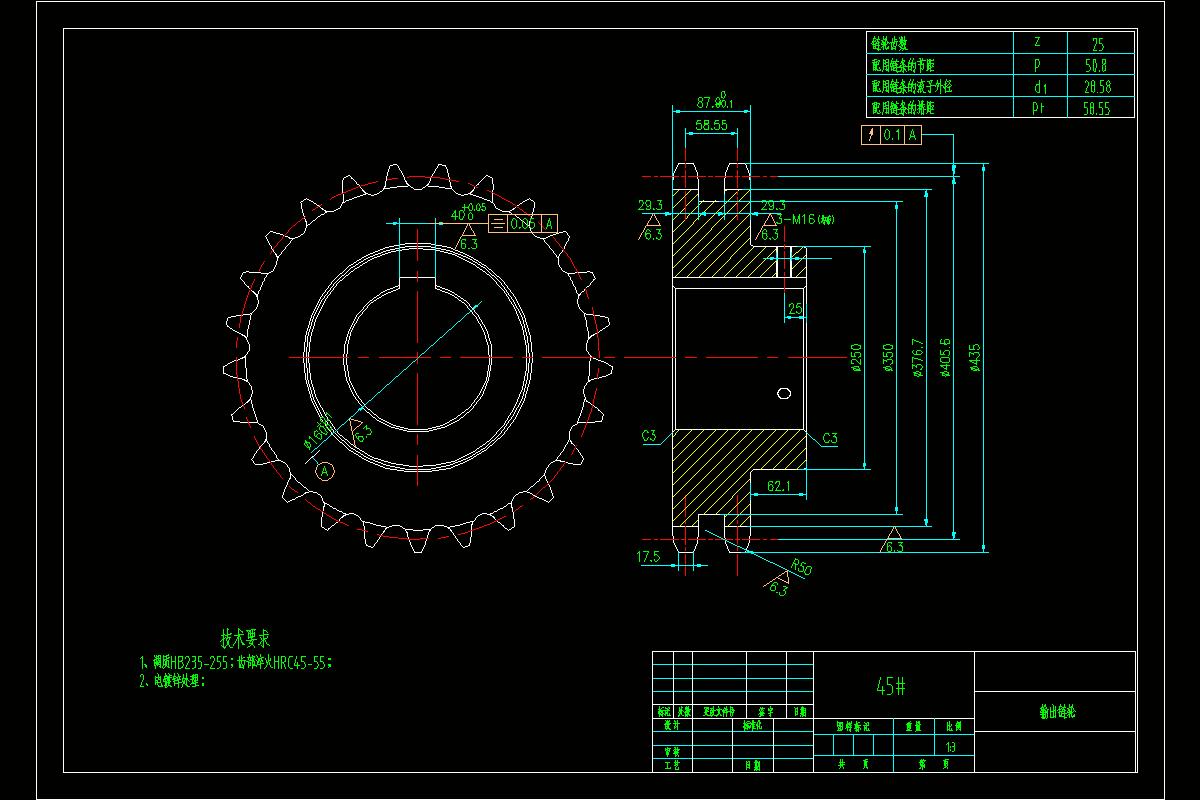Image resolution: width=1200 pixels, height=800 pixels.
Task: Click the 输出链轮 title text
Action: pyautogui.click(x=1057, y=713)
